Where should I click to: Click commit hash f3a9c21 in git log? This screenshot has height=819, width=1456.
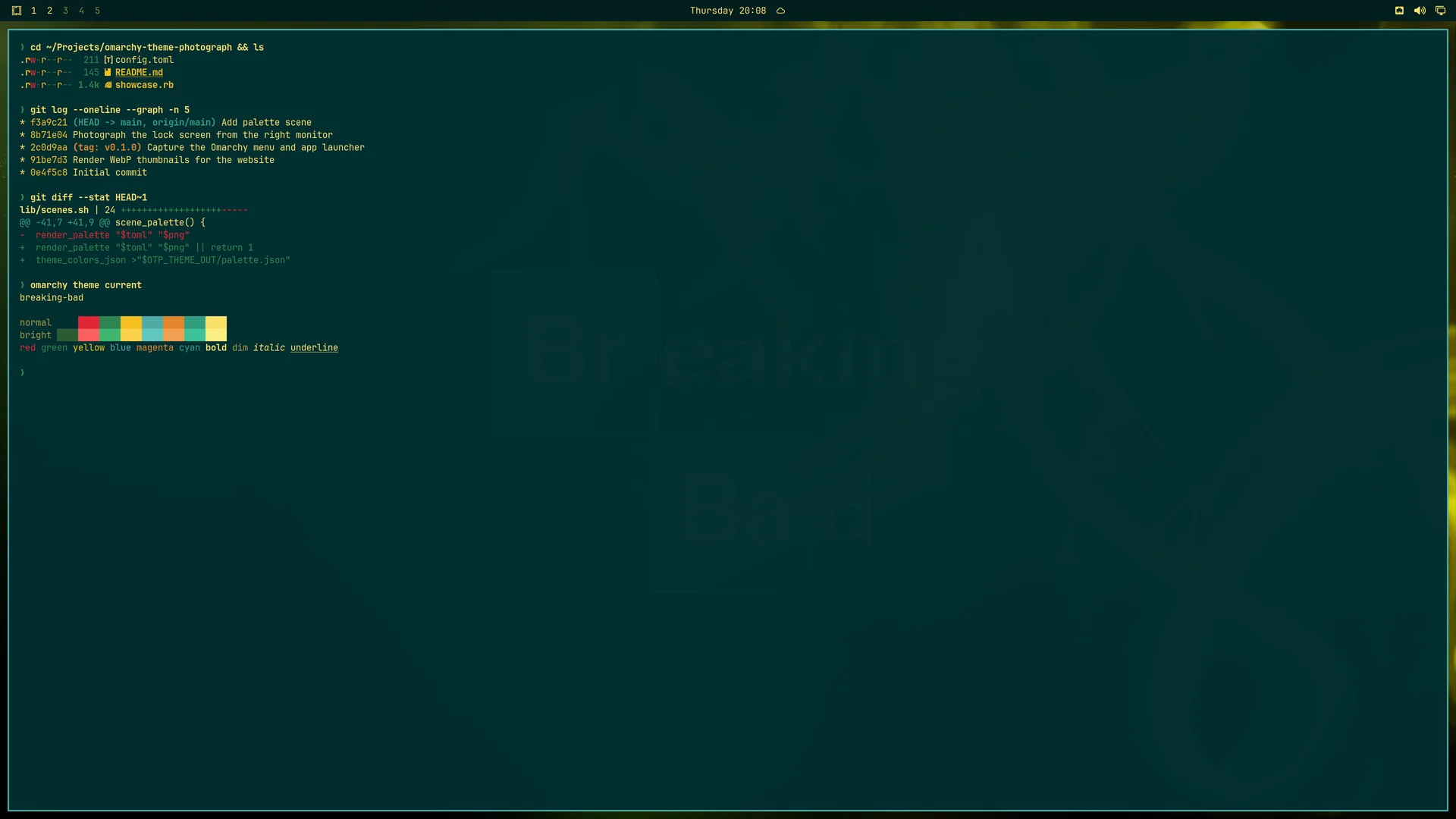[x=49, y=122]
